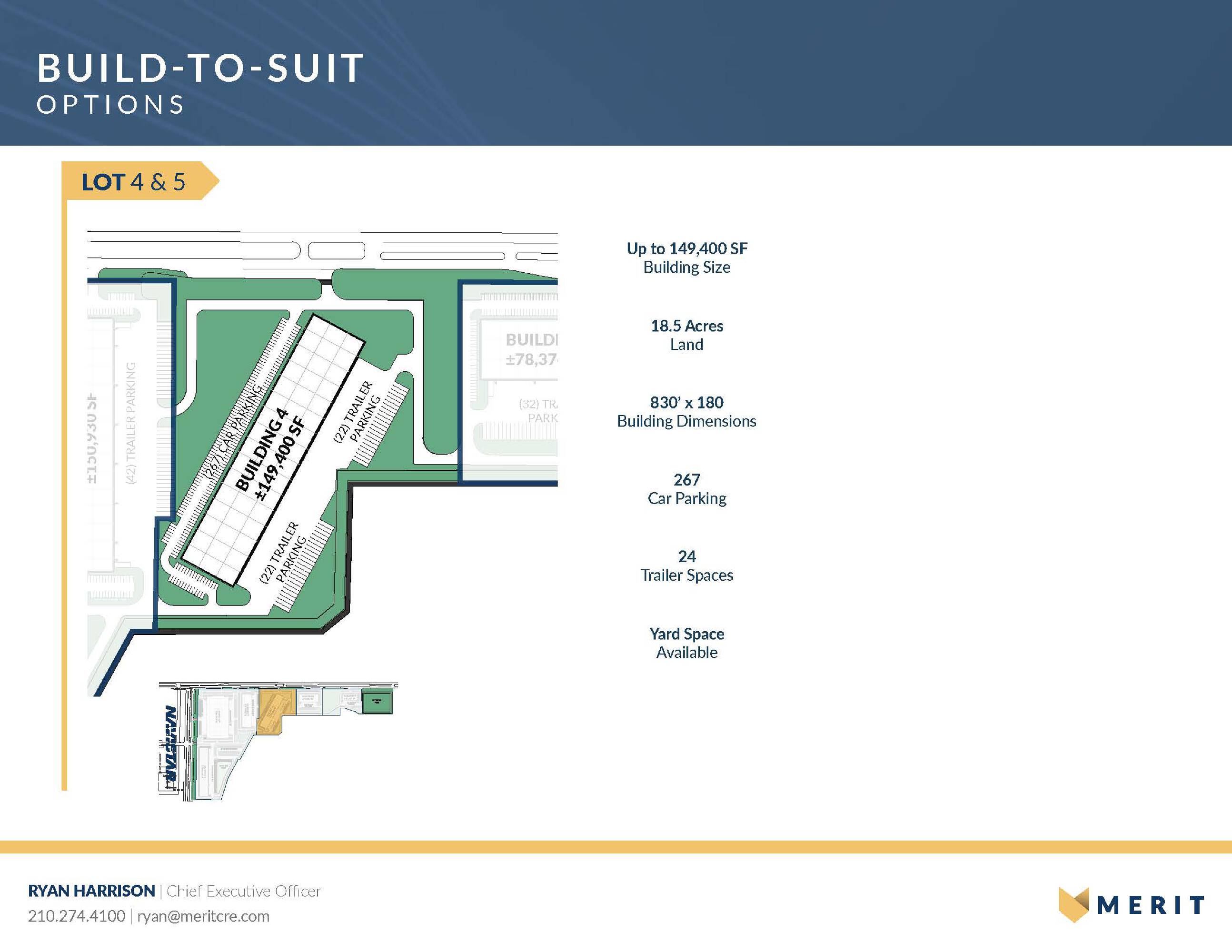Click the phone number 210.274.4100
The image size is (1232, 952).
pyautogui.click(x=77, y=916)
